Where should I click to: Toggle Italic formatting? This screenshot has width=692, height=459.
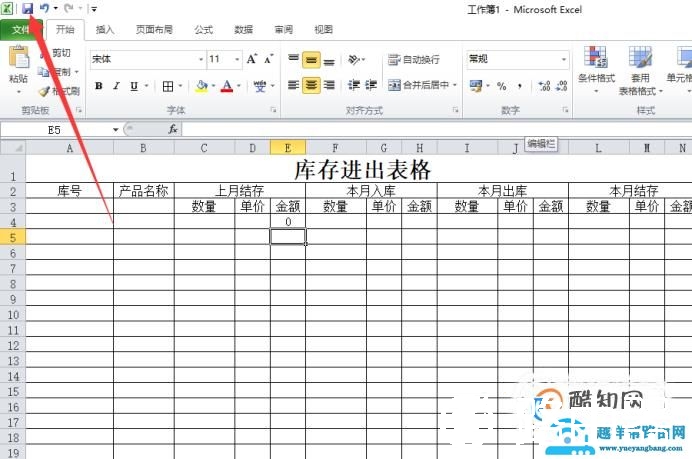tap(117, 86)
